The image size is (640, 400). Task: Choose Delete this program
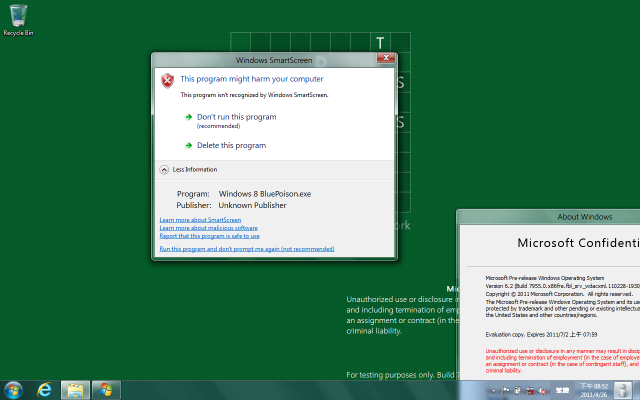[231, 145]
